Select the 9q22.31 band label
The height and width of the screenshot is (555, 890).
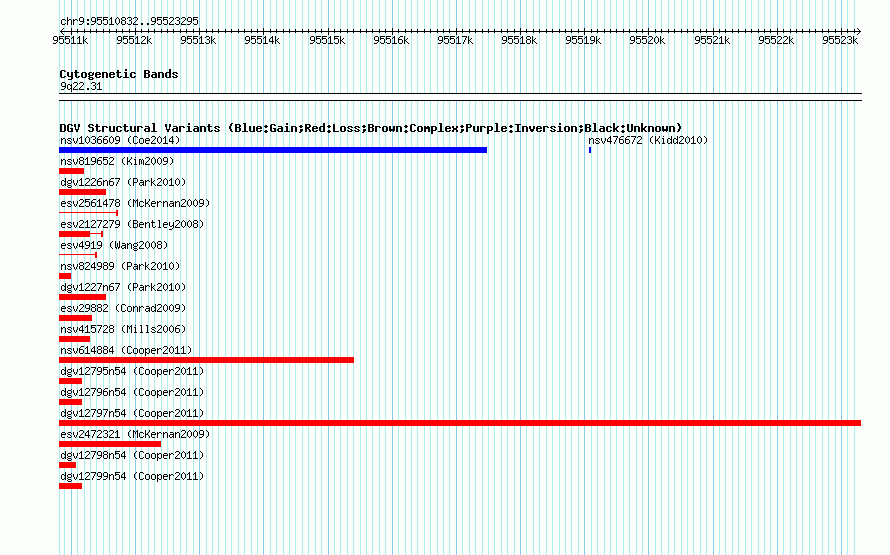tap(81, 86)
